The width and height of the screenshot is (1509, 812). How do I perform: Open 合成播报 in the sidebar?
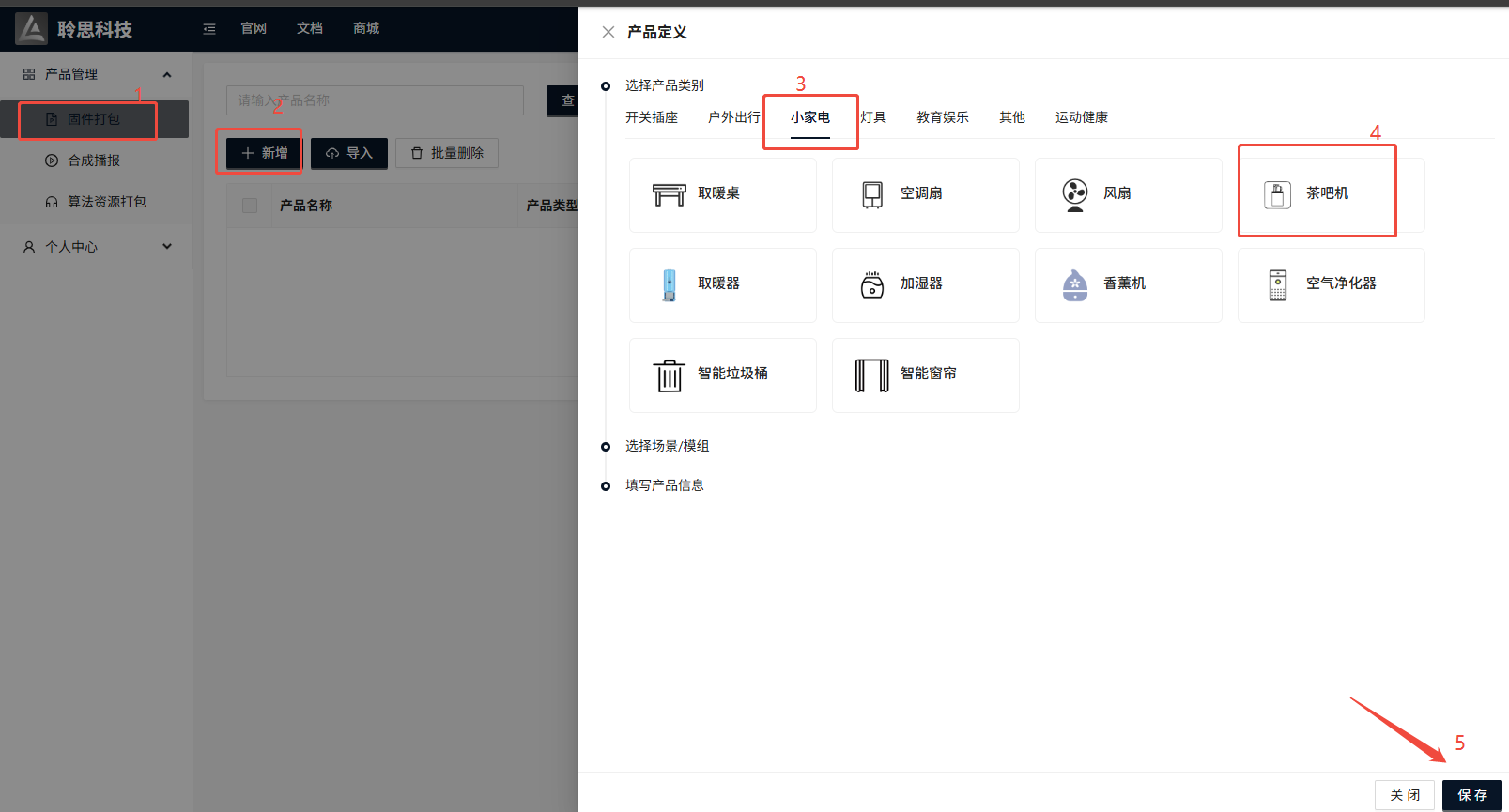click(x=94, y=161)
